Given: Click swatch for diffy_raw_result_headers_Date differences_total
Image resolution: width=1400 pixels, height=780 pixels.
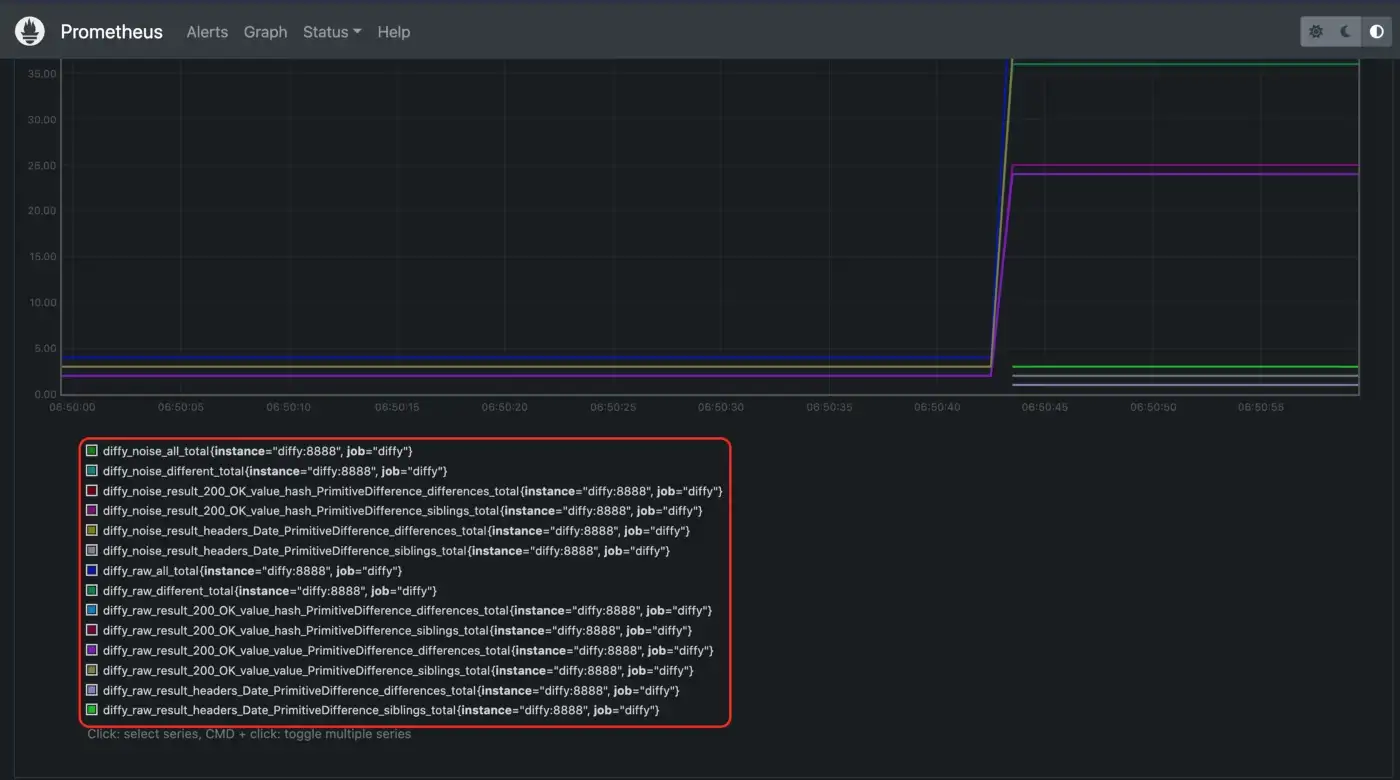Looking at the screenshot, I should point(92,690).
